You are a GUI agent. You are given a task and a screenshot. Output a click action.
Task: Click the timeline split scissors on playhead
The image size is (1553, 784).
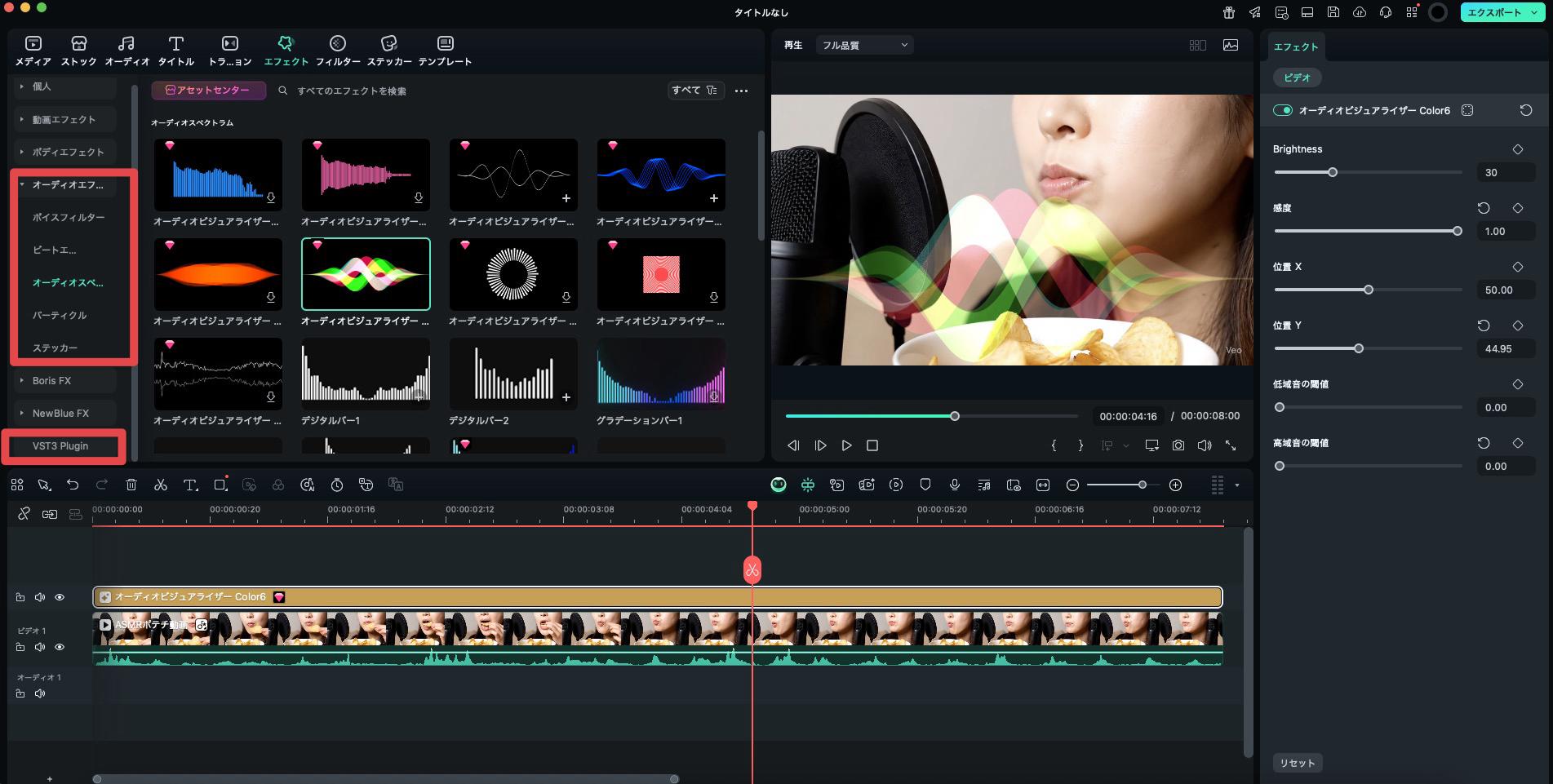[x=752, y=569]
